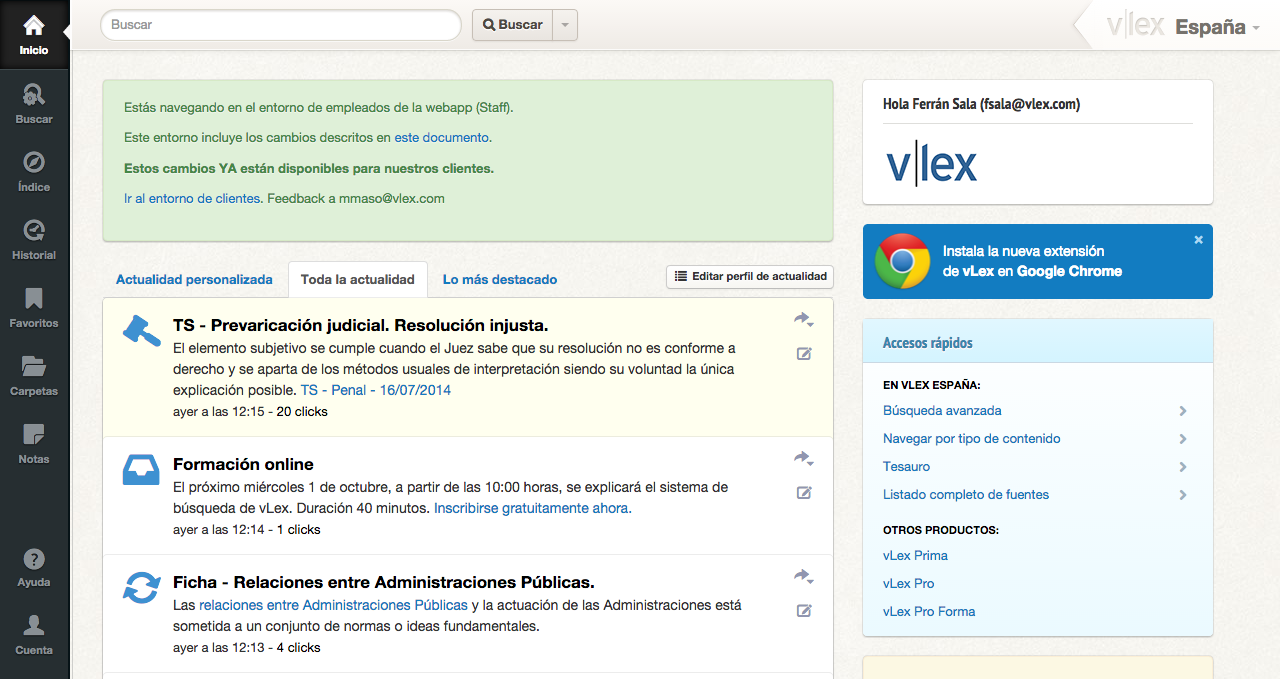Click inside the search input field
Viewport: 1280px width, 679px height.
click(x=280, y=25)
